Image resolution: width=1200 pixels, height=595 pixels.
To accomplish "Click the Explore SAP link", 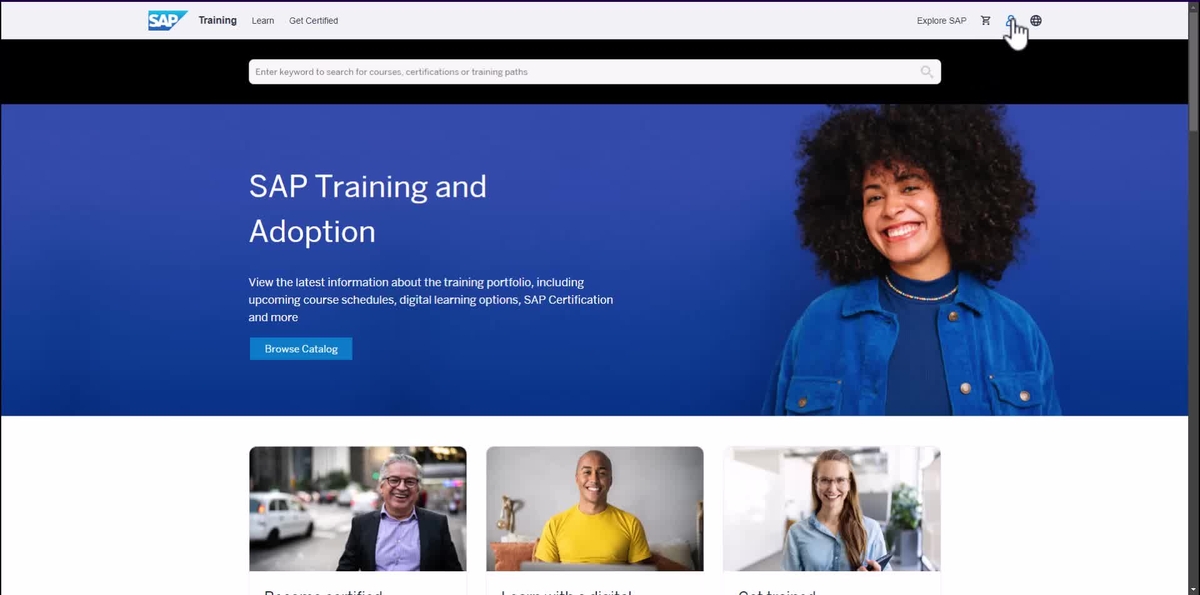I will click(x=941, y=20).
